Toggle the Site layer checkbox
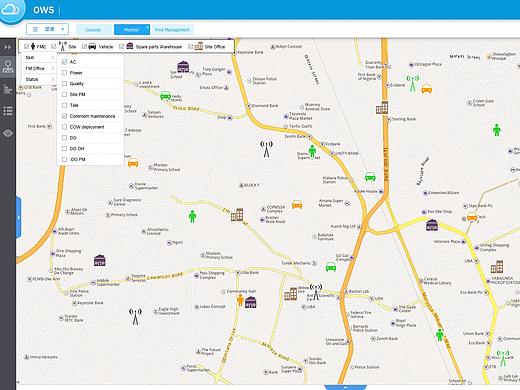The height and width of the screenshot is (390, 520). (x=54, y=47)
